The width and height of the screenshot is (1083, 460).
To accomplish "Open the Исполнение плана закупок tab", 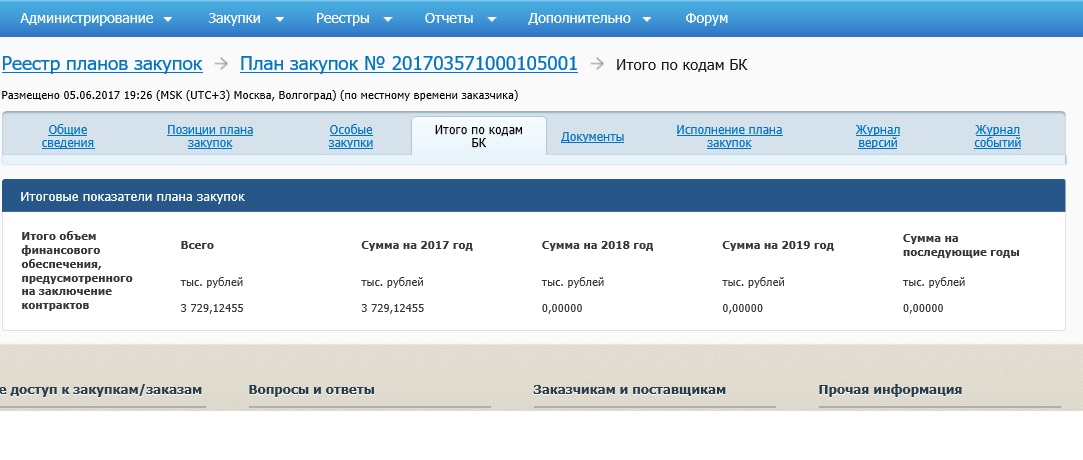I will (x=729, y=136).
